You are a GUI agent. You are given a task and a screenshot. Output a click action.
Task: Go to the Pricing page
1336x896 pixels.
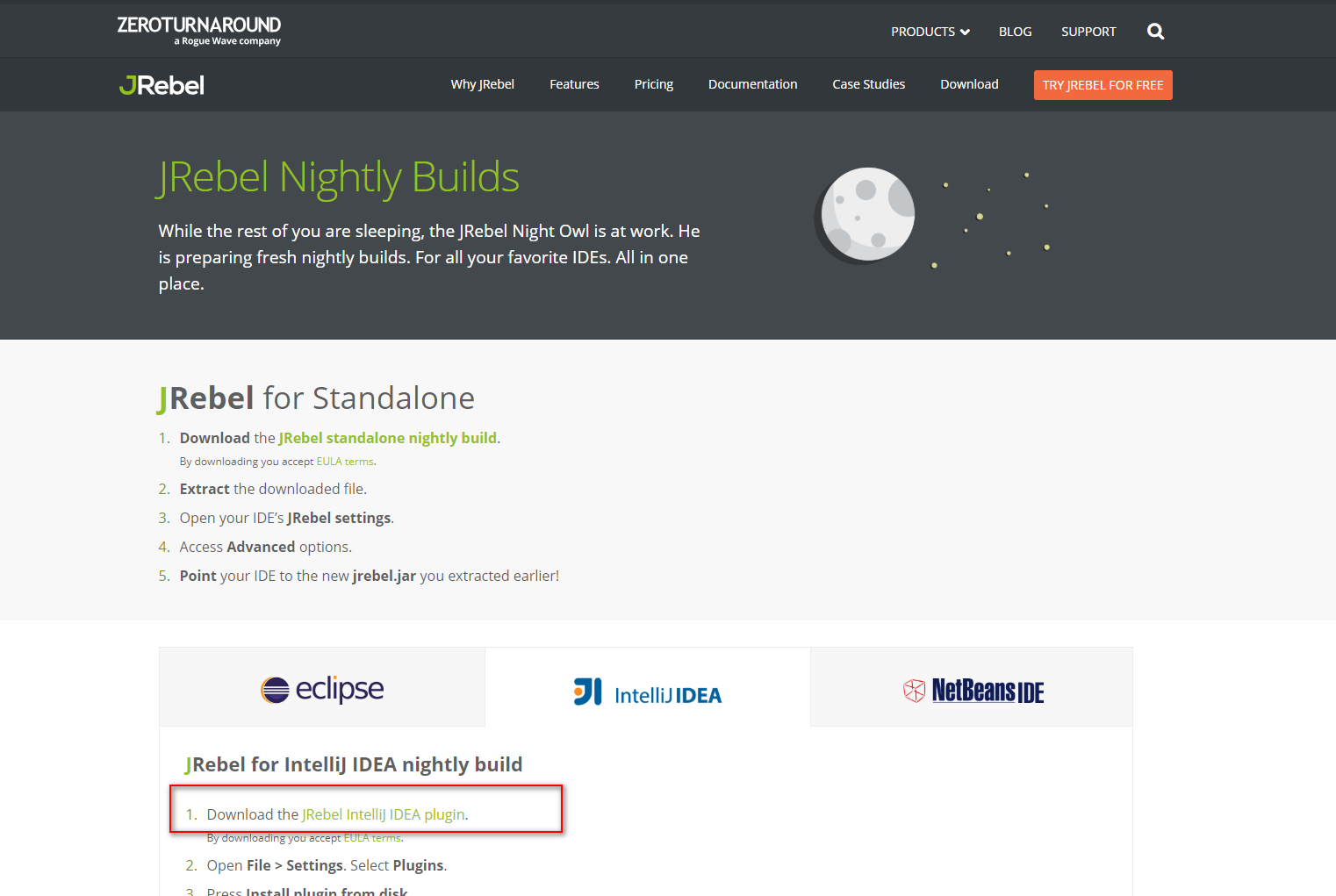[654, 84]
